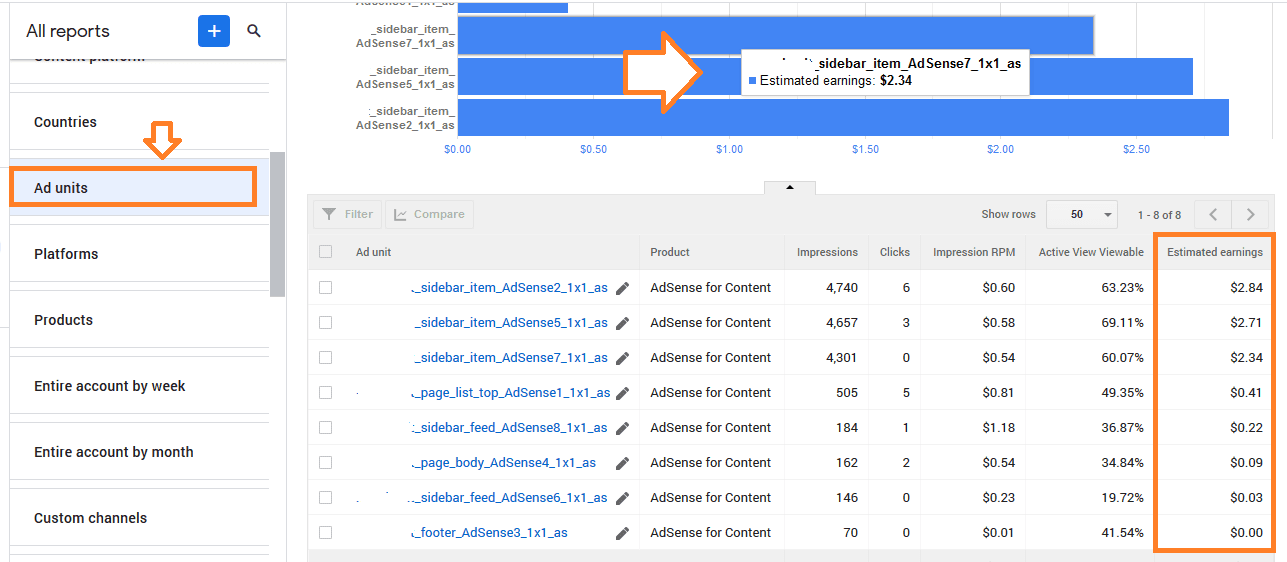Edit the sidebar_feed_AdSense8 pencil icon

pyautogui.click(x=623, y=428)
